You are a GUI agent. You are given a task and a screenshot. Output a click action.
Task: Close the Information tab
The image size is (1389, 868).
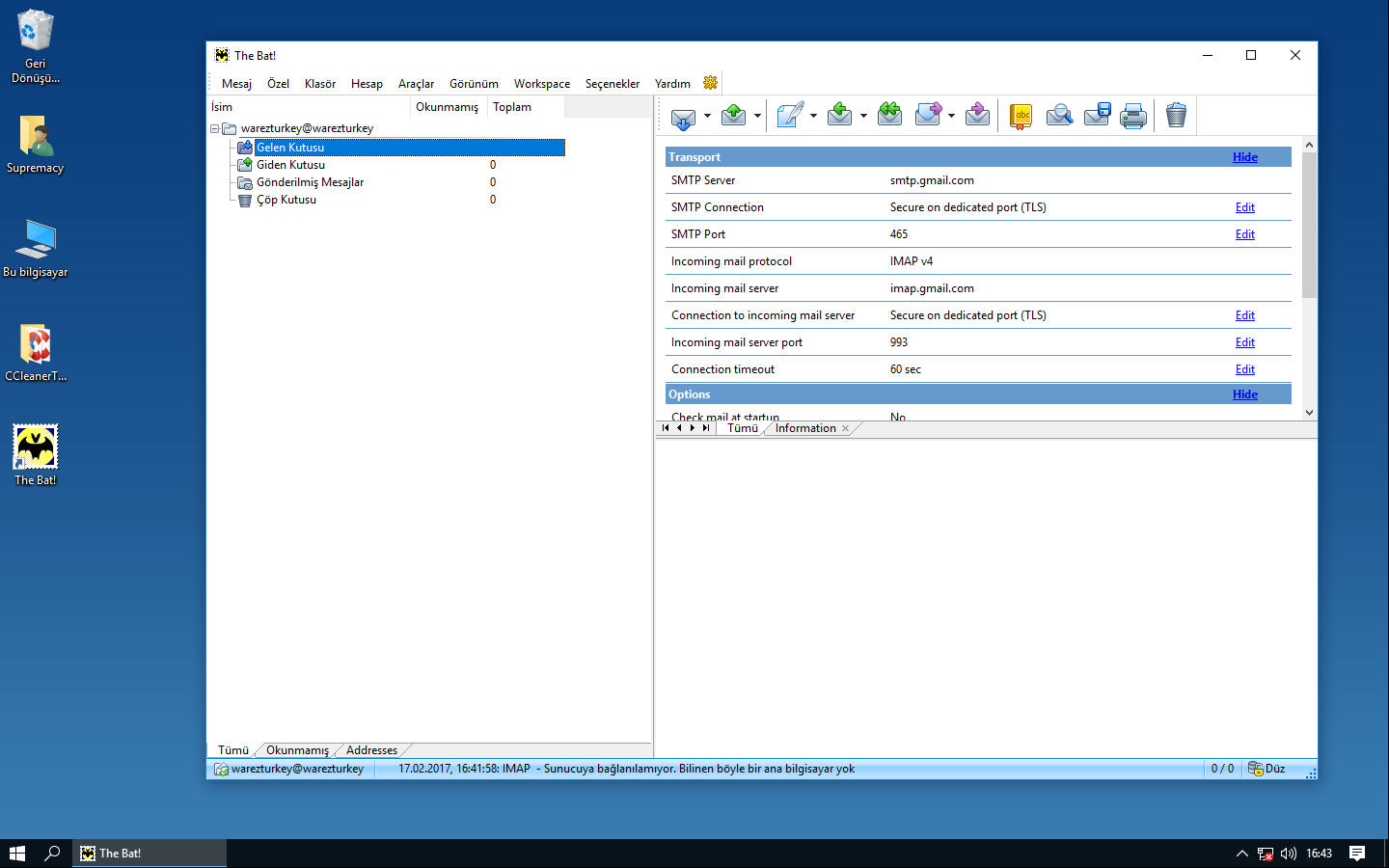846,428
